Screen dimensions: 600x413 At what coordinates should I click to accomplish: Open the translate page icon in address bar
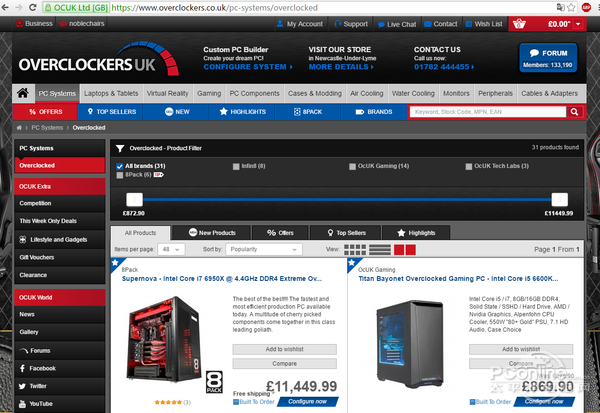point(561,7)
